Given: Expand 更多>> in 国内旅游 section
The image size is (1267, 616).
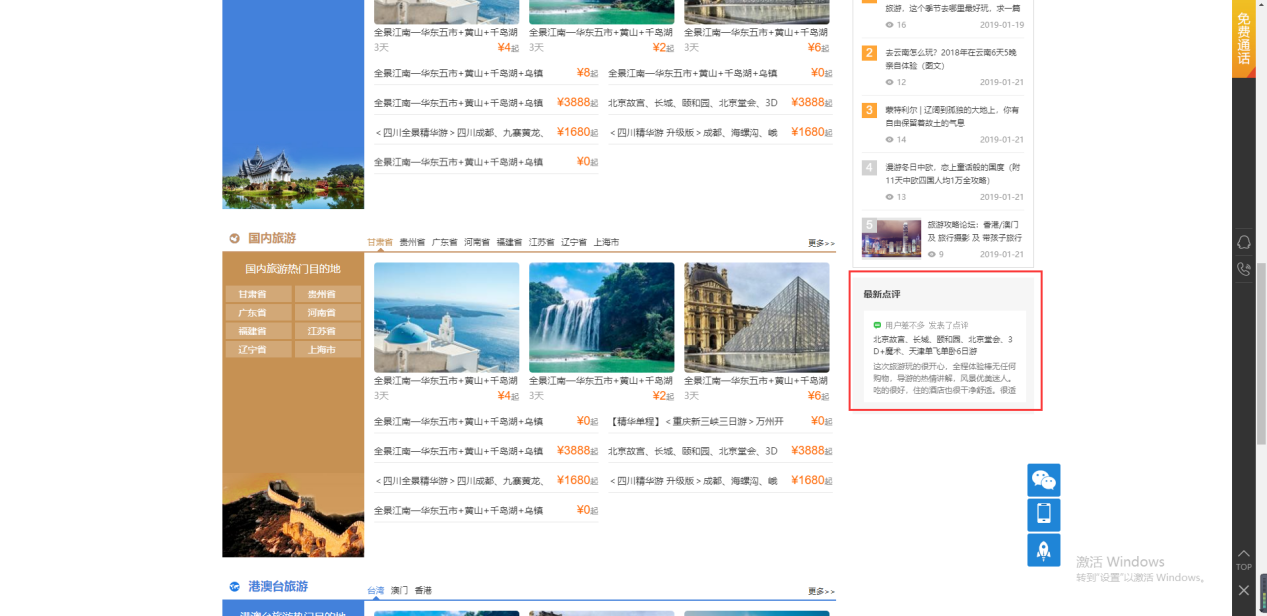Looking at the screenshot, I should (x=821, y=243).
